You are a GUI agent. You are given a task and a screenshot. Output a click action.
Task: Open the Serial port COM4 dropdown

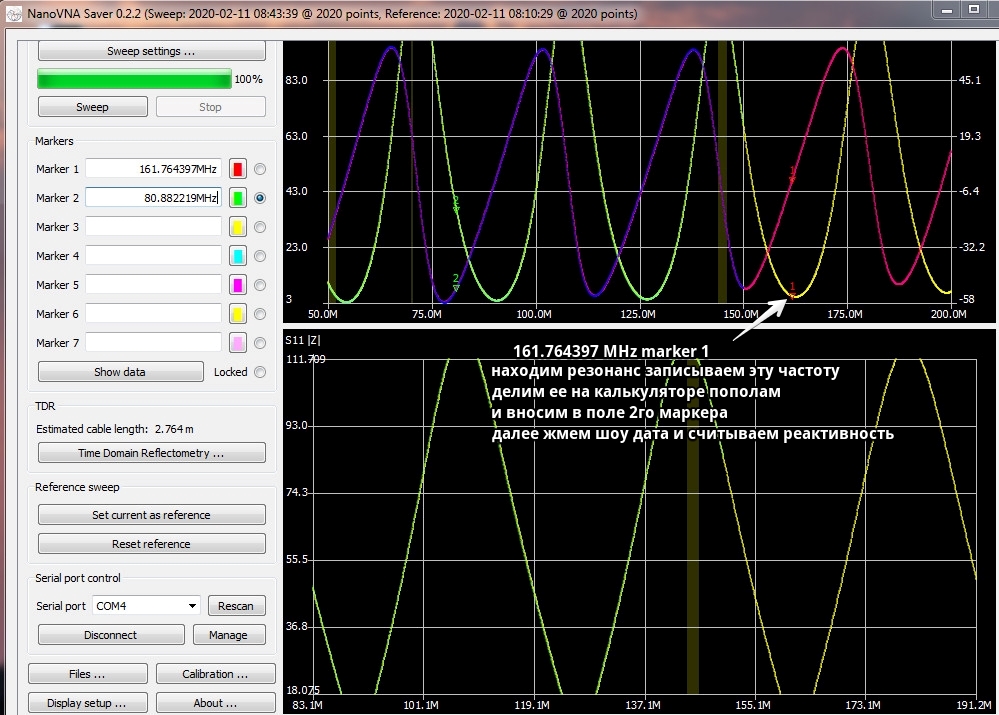click(x=147, y=605)
